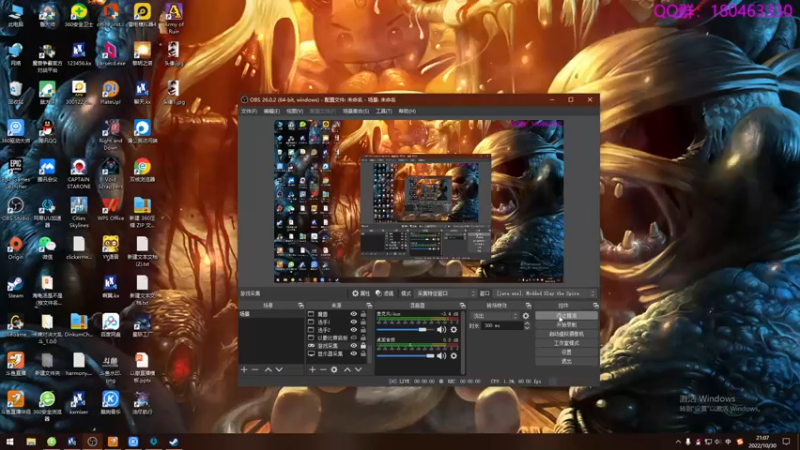This screenshot has height=450, width=800.
Task: Undock the Controls panel icon
Action: (595, 305)
